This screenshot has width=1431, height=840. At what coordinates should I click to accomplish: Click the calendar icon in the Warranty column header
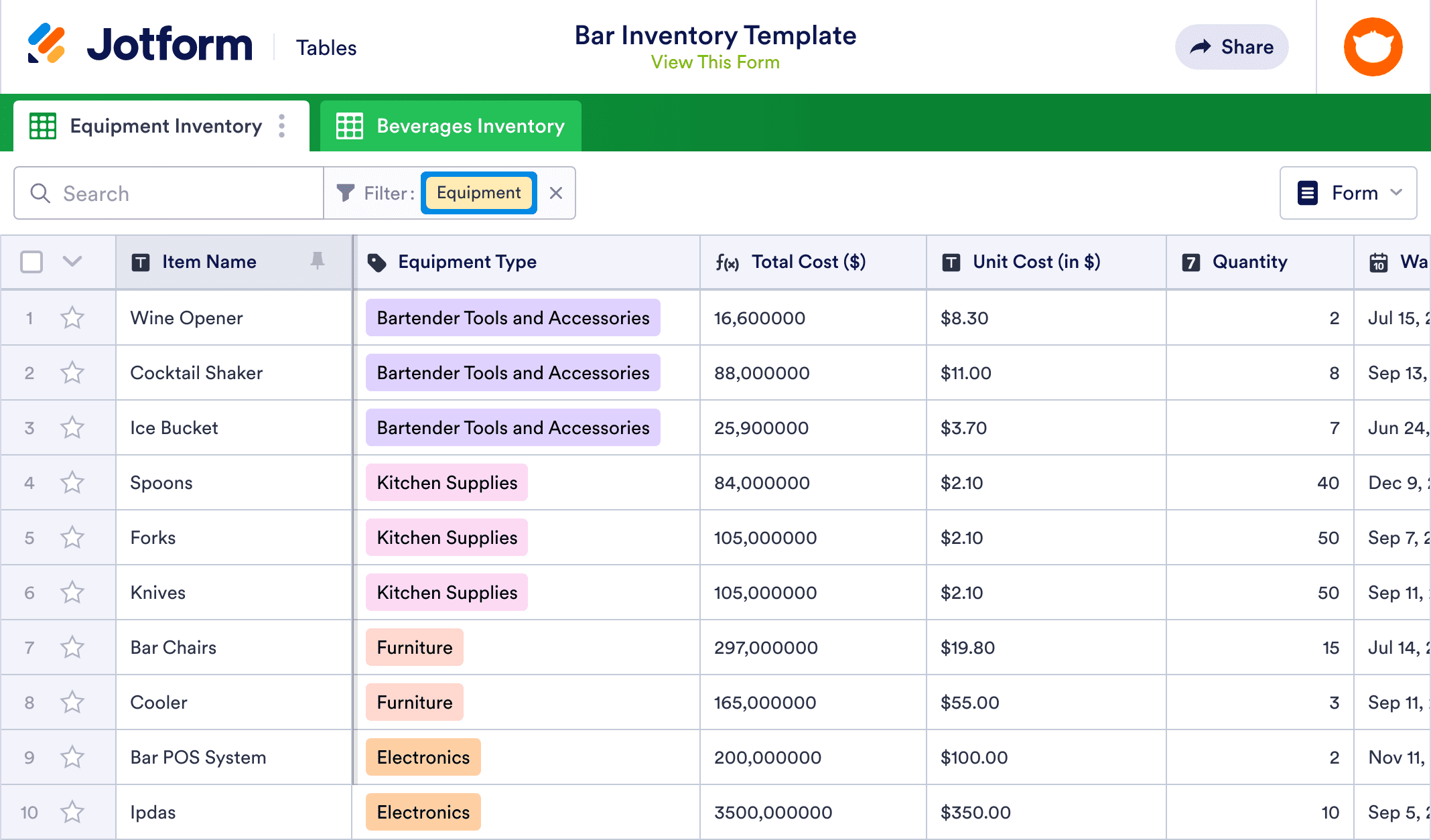(1378, 262)
